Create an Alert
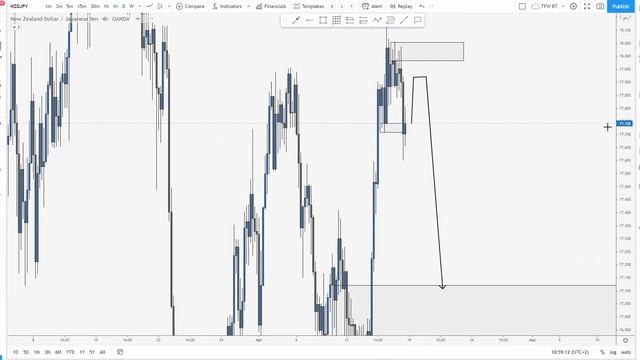640x360 pixels. [x=372, y=6]
